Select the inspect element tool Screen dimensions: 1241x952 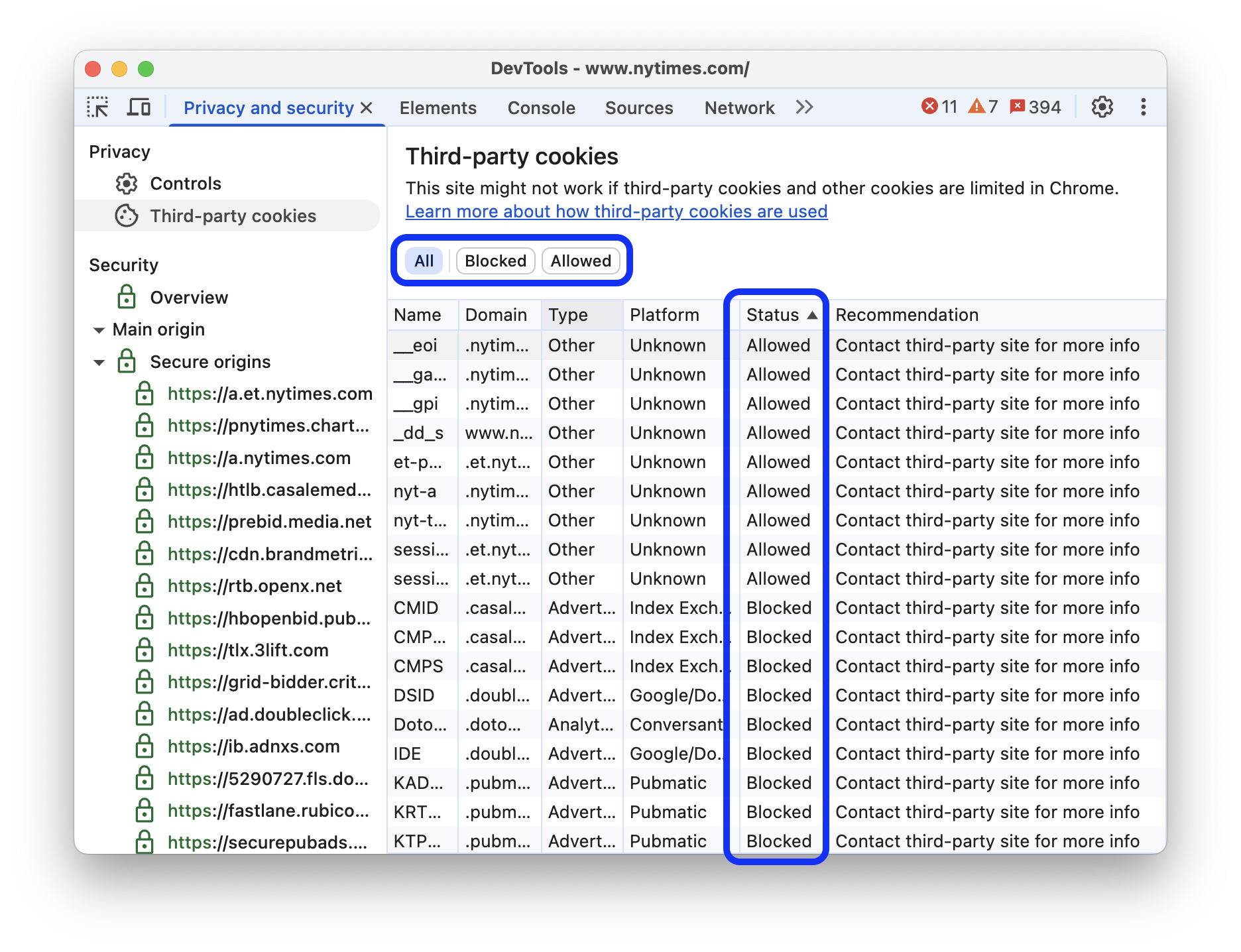tap(98, 107)
